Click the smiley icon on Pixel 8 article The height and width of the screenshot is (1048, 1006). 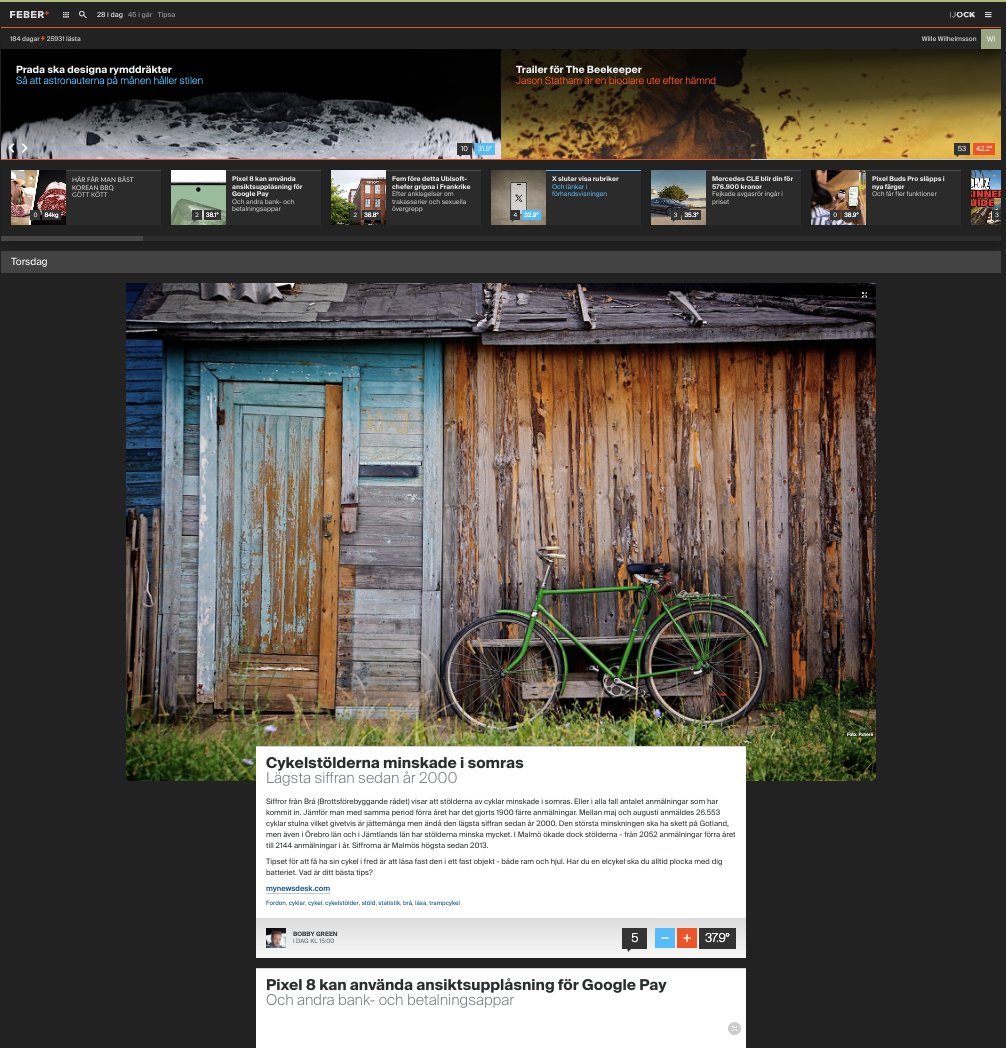point(734,1029)
